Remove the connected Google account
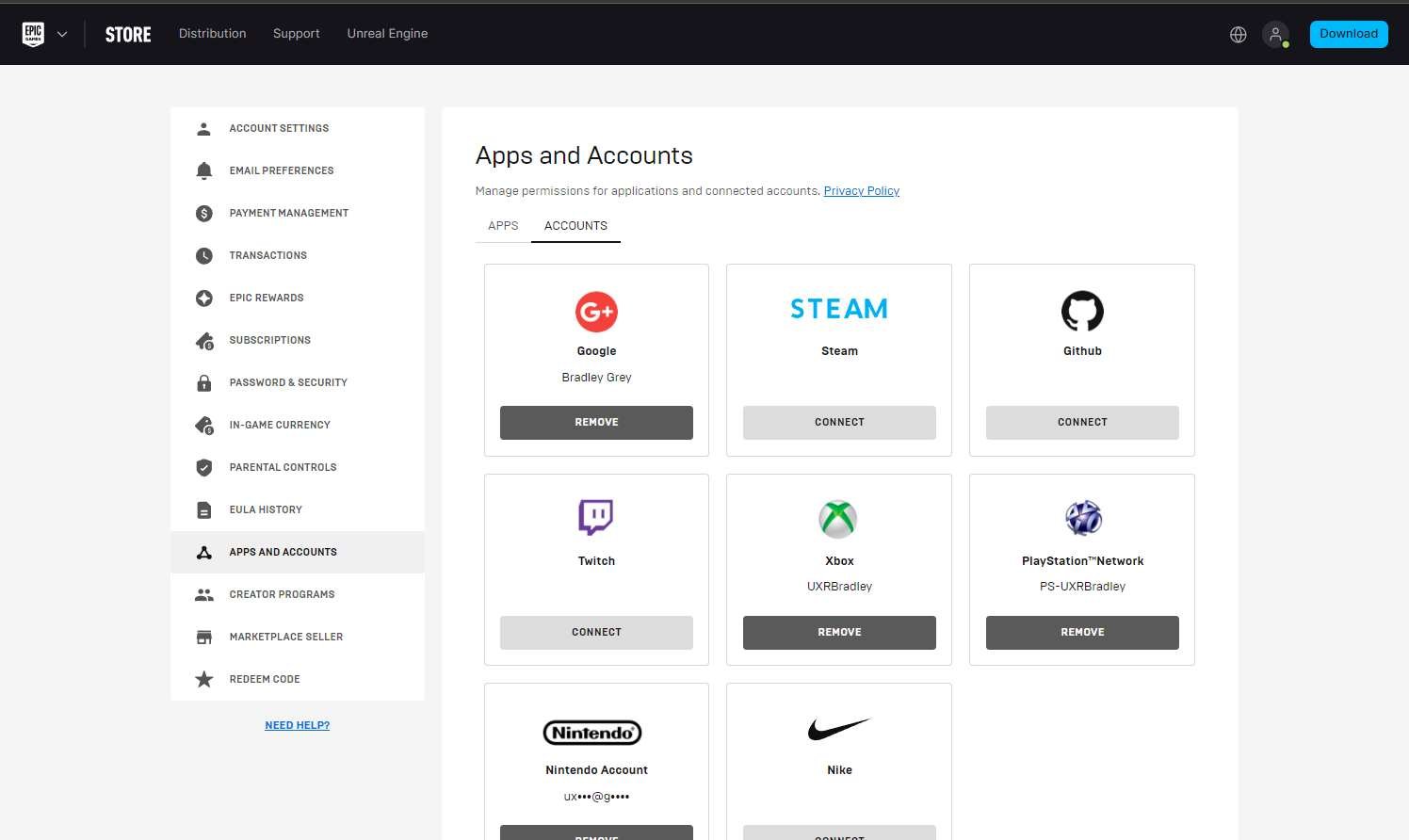 596,423
